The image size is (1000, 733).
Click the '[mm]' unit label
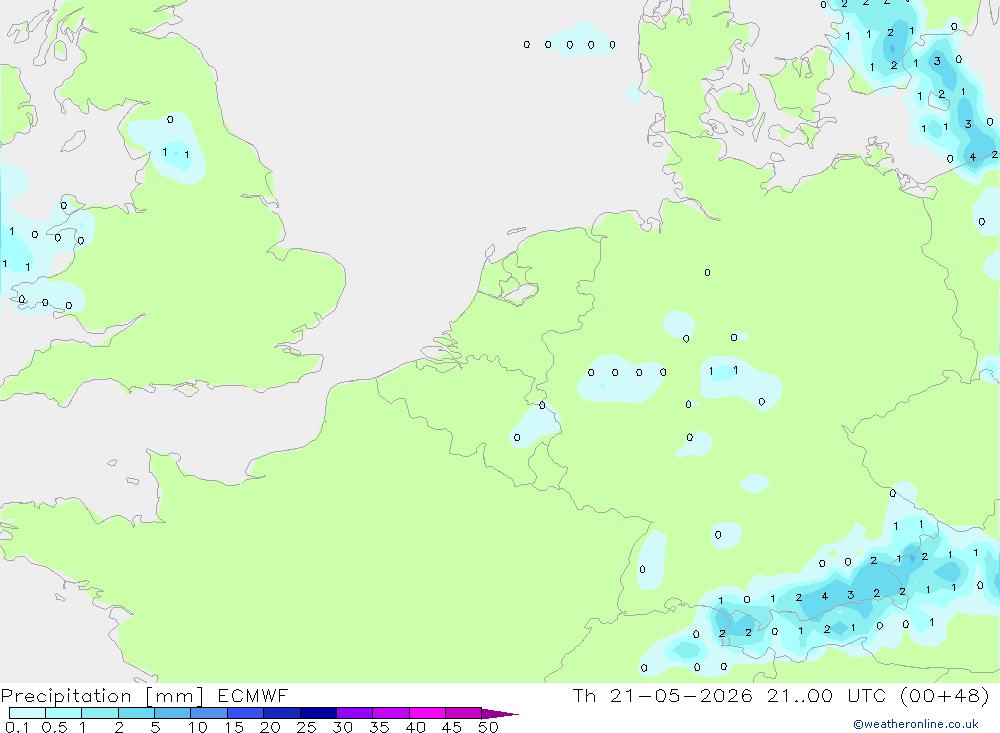175,696
